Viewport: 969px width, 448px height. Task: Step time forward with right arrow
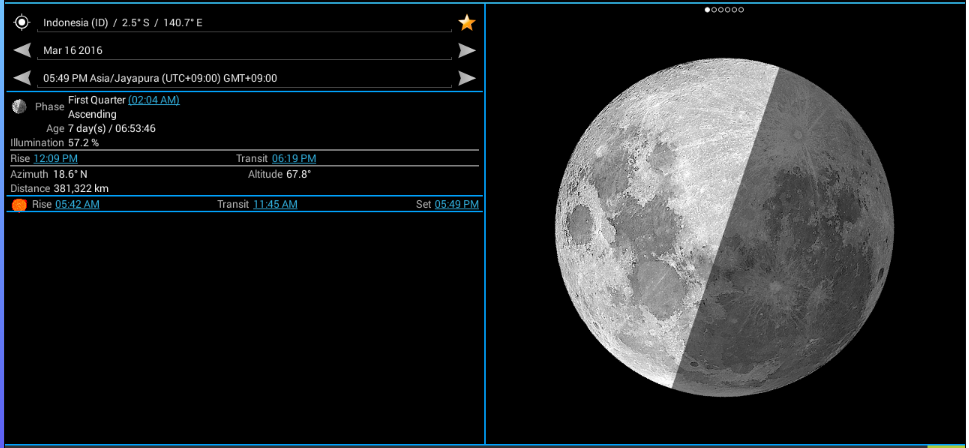coord(467,78)
